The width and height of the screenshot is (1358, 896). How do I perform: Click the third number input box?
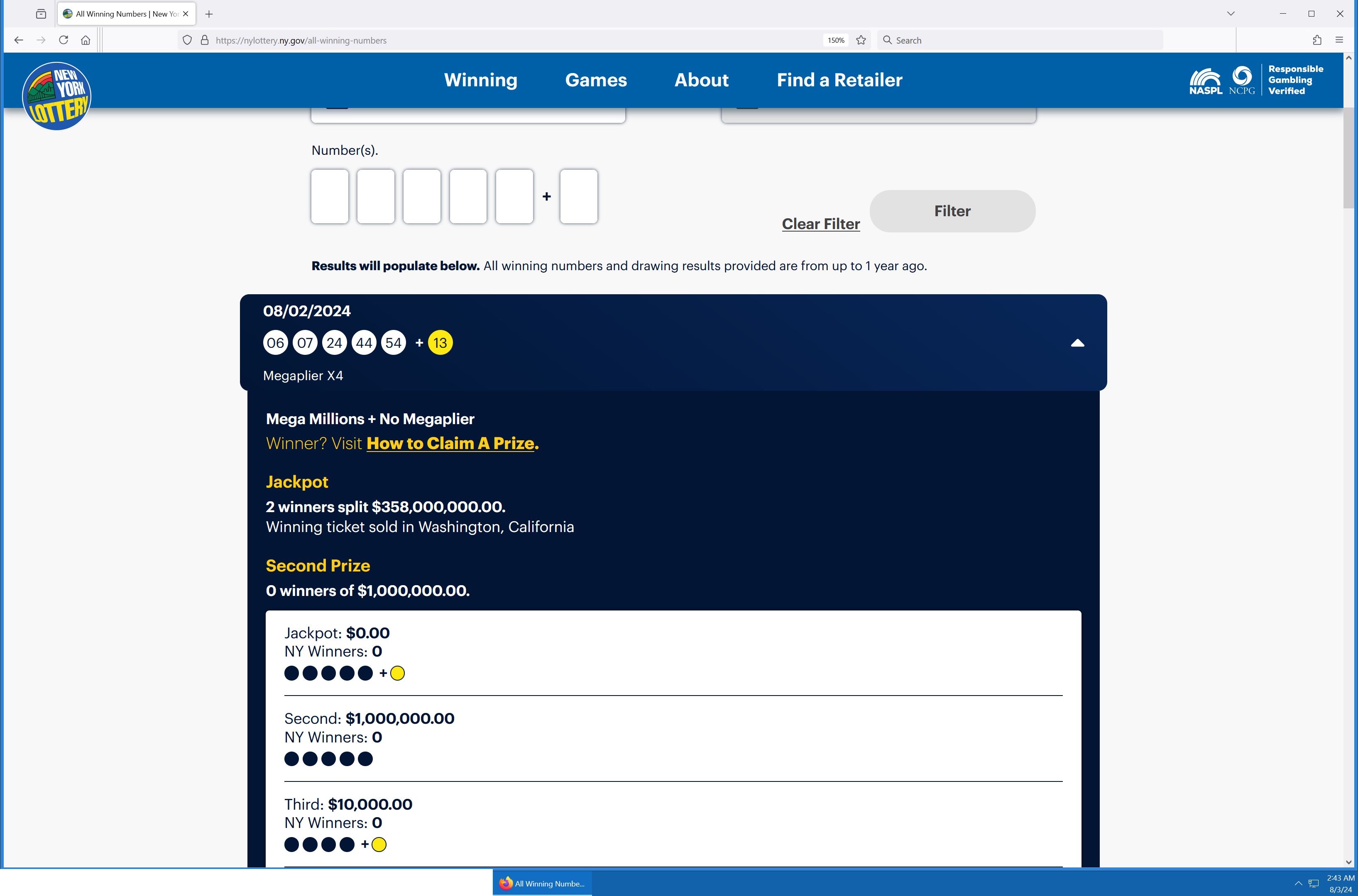(422, 196)
